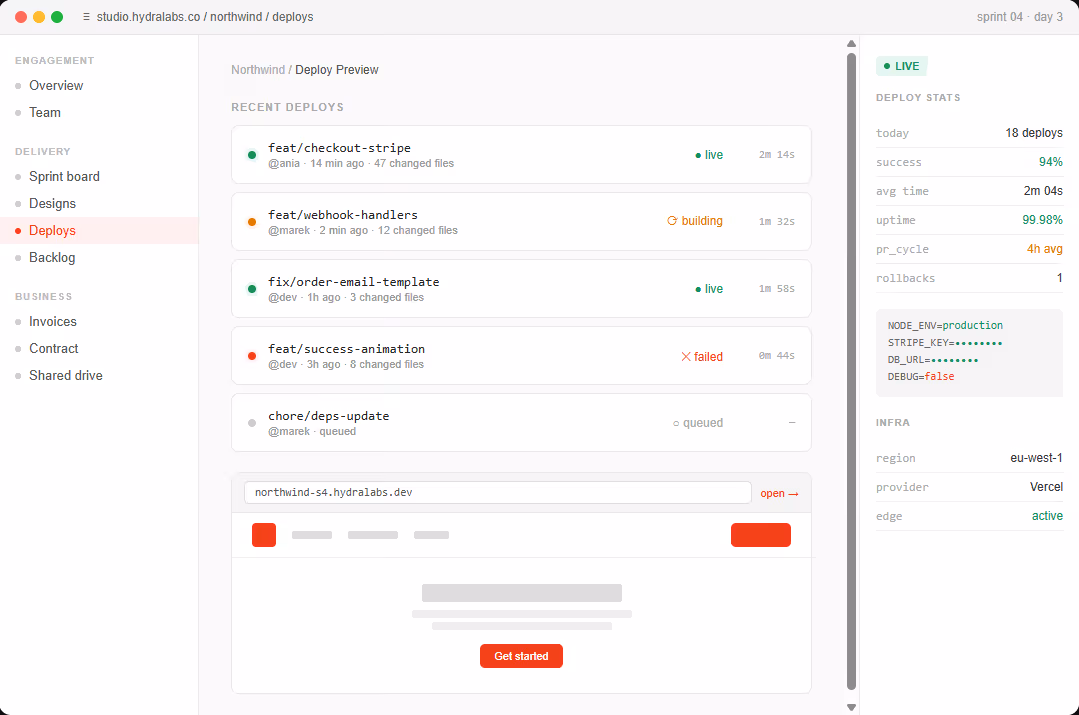Viewport: 1079px width, 715px height.
Task: Click the failed X icon on success-animation
Action: coord(686,356)
